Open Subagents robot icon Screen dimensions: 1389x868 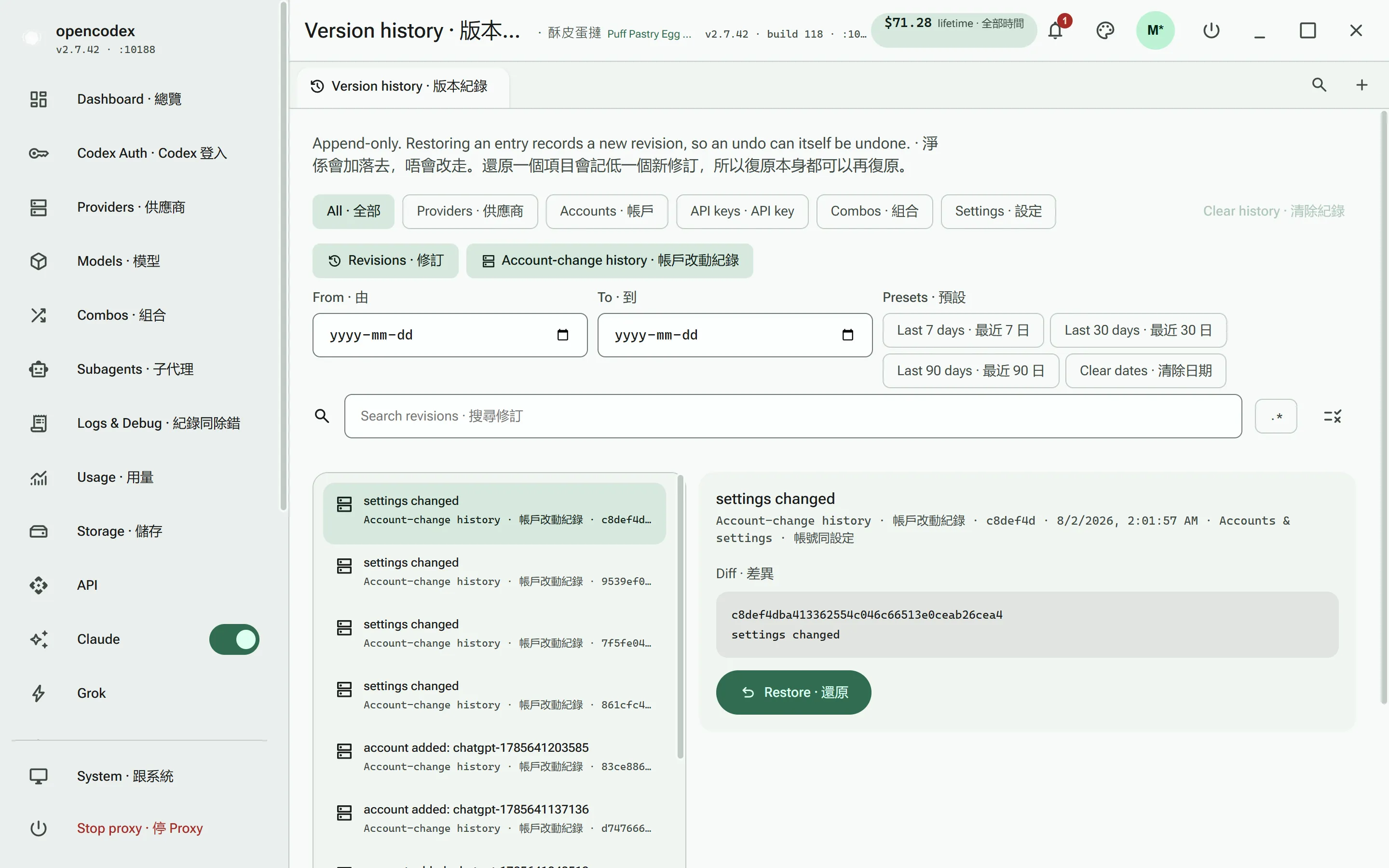tap(39, 369)
